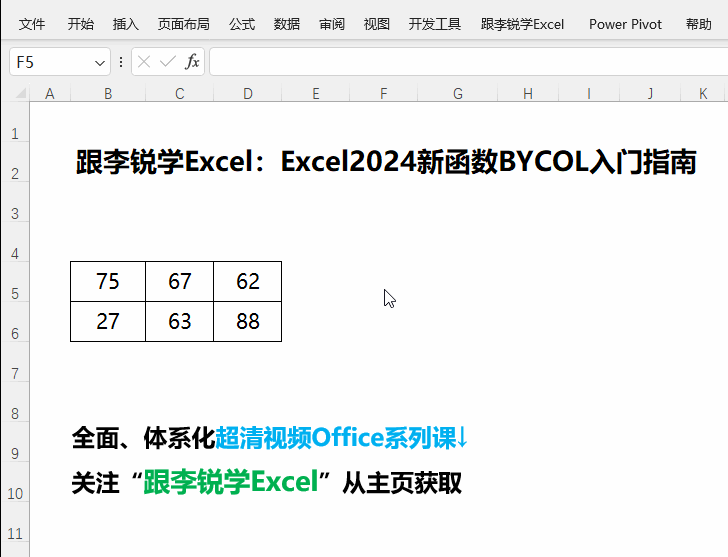The height and width of the screenshot is (557, 728).
Task: Click the formula bar cancel X icon
Action: (x=144, y=62)
